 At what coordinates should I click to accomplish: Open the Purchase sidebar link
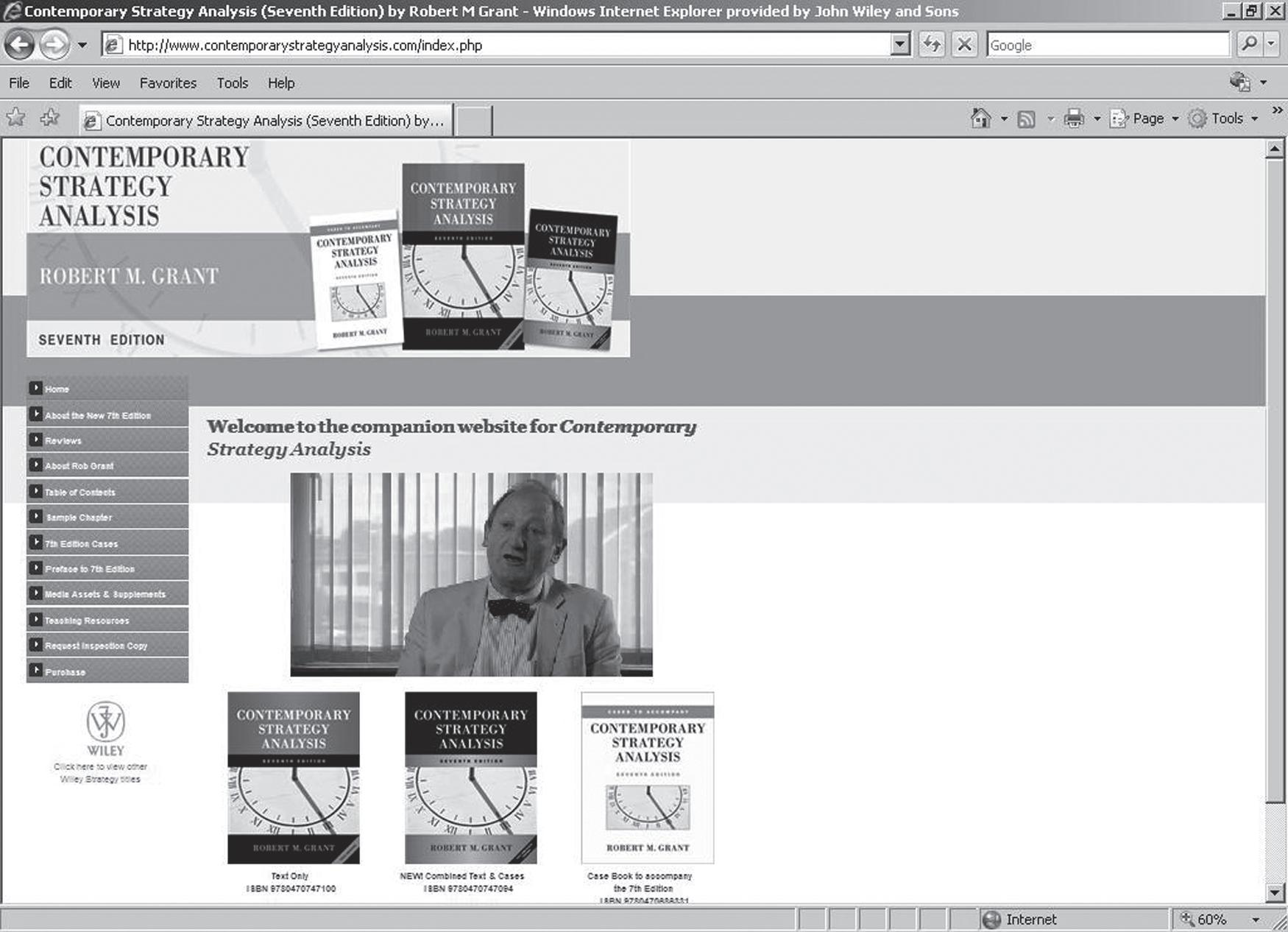pos(107,671)
